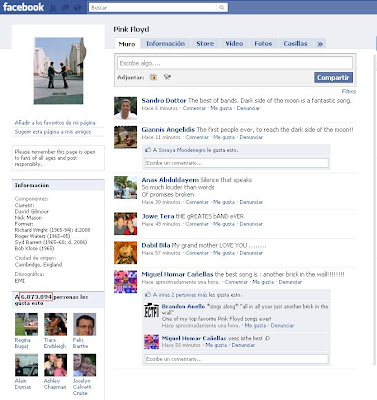Viewport: 377px width, 400px height.
Task: Attach a photo using camera icon
Action: click(x=153, y=77)
